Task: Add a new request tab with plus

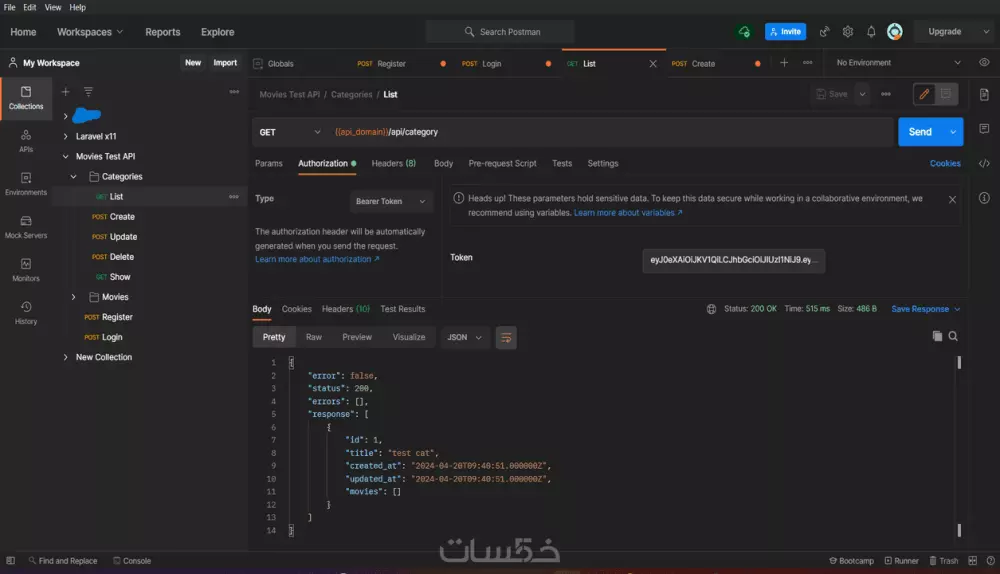Action: coord(784,63)
